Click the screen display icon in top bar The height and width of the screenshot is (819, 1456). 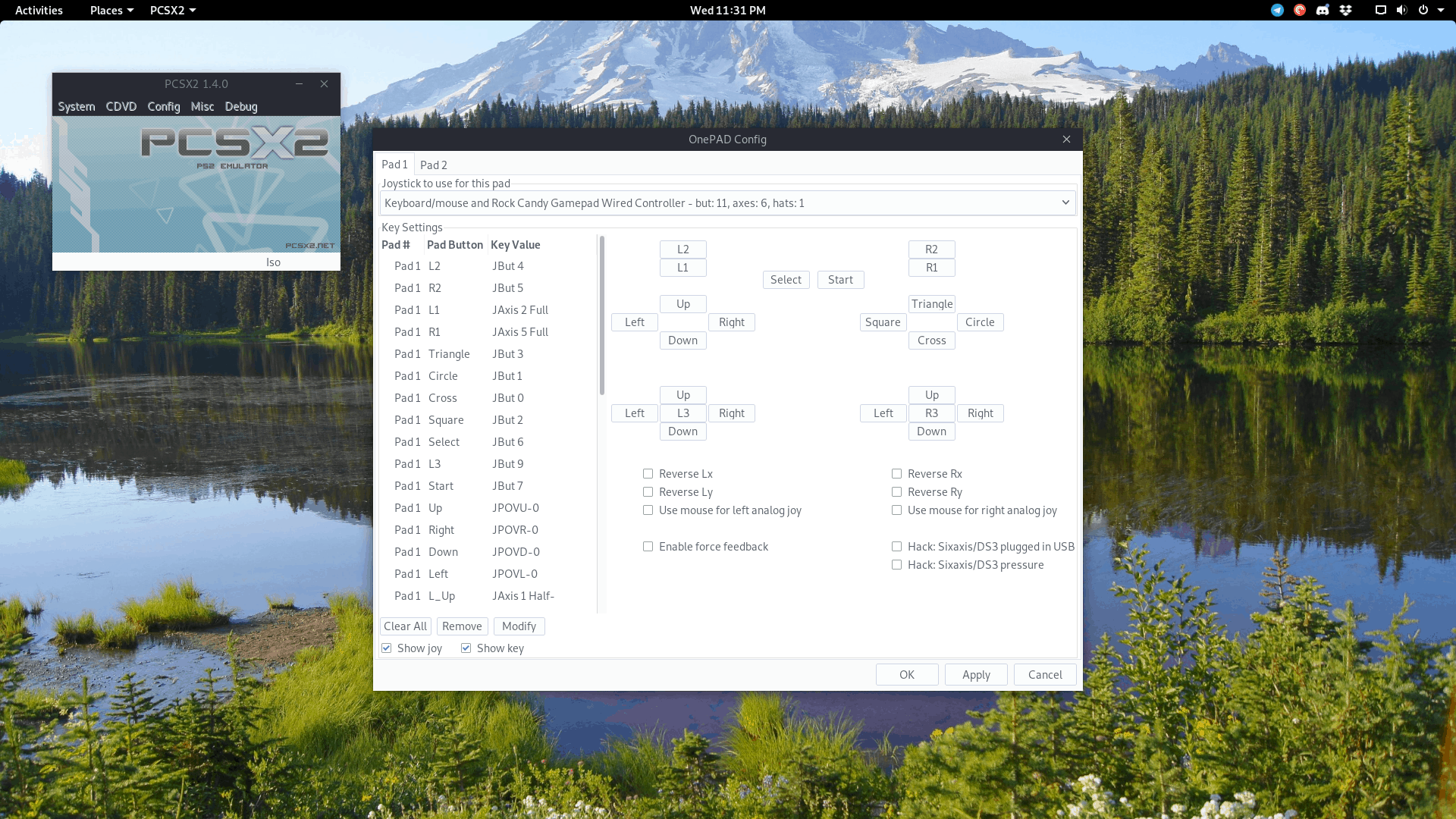pos(1380,10)
